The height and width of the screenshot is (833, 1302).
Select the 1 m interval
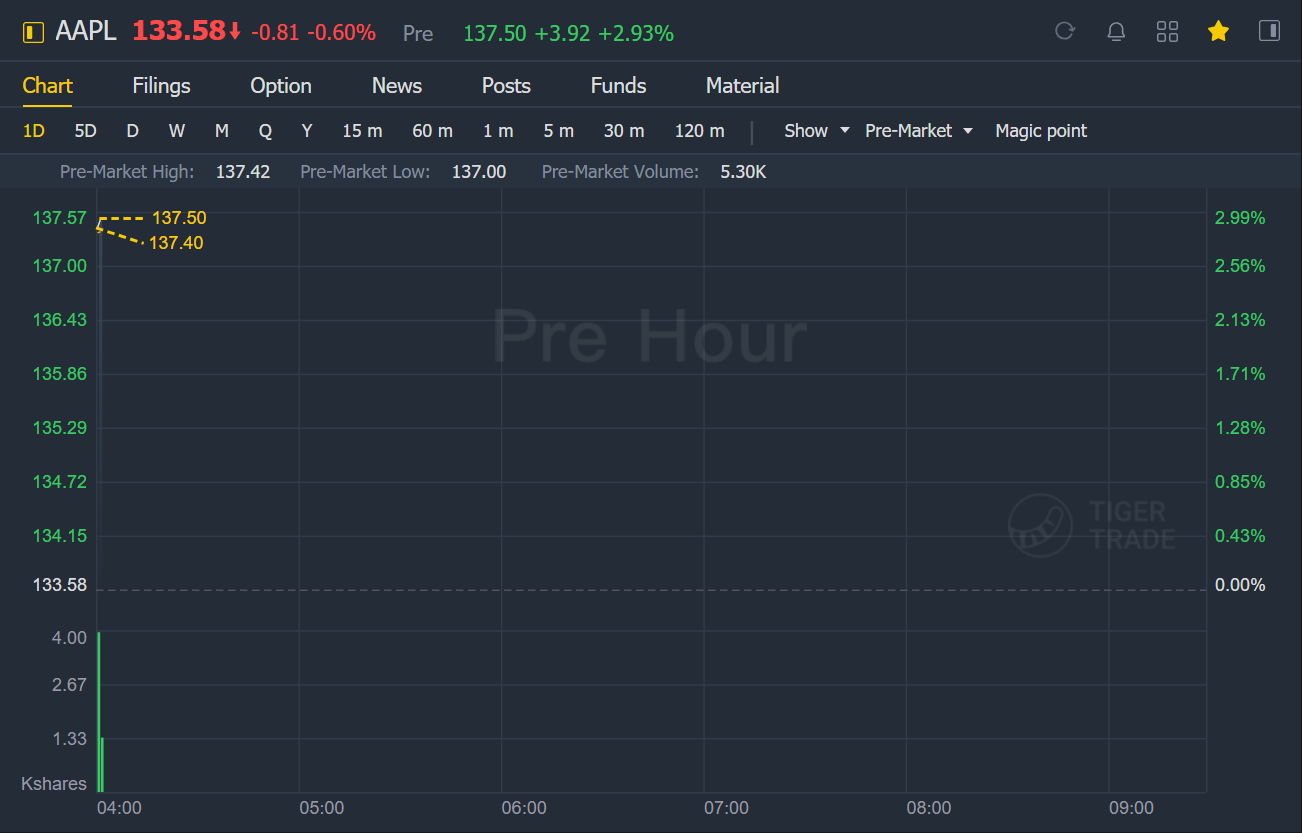[498, 131]
